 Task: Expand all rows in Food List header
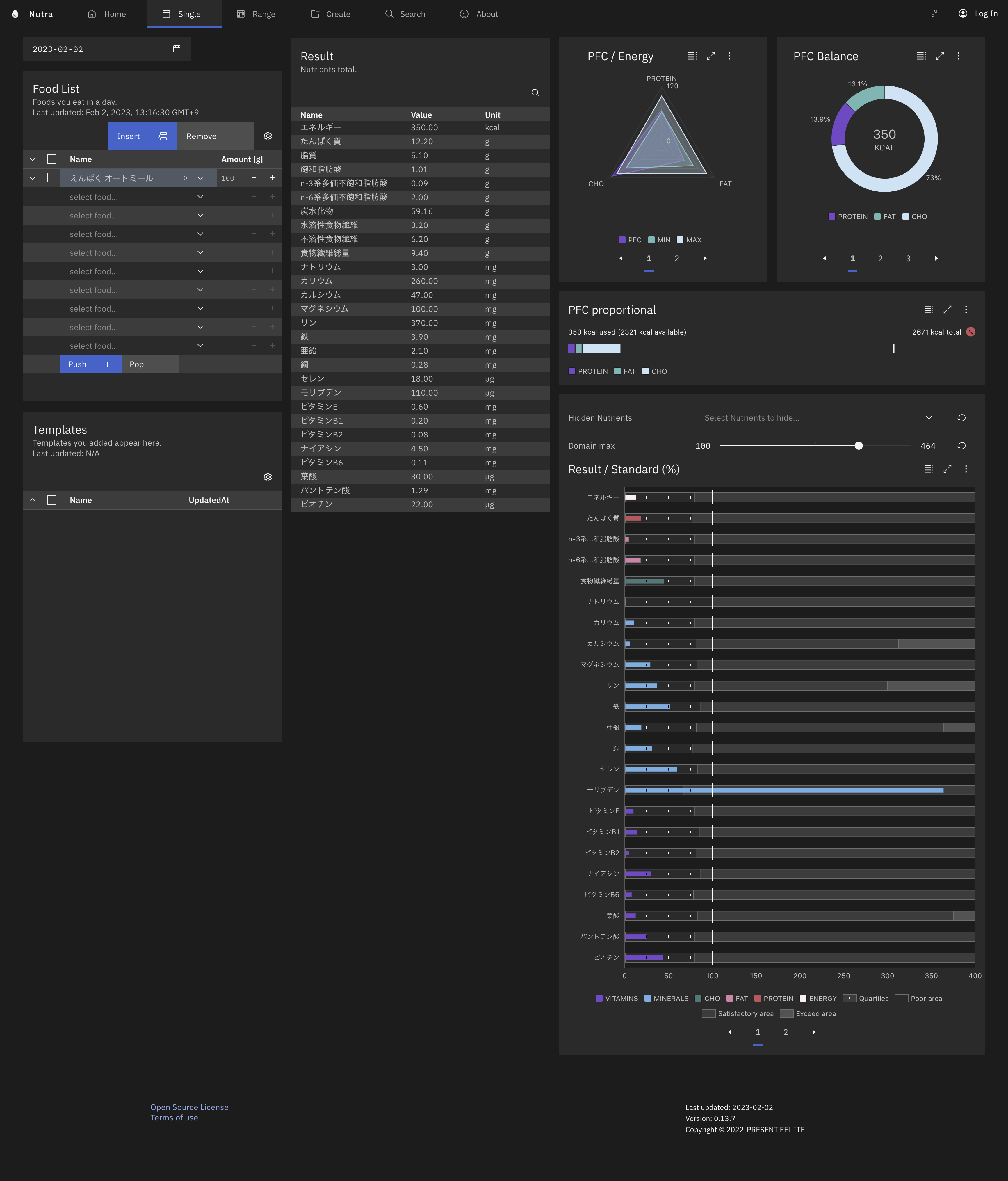[x=33, y=159]
